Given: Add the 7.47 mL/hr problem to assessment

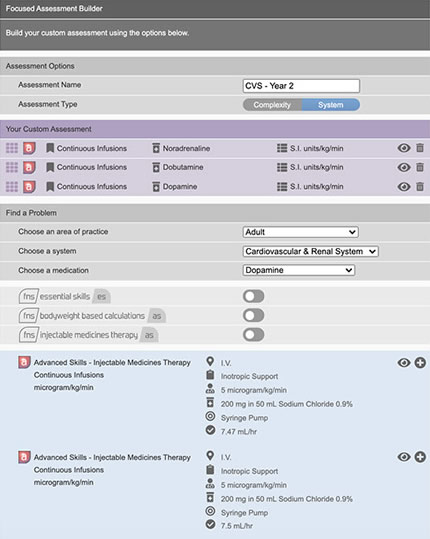Looking at the screenshot, I should tap(420, 363).
